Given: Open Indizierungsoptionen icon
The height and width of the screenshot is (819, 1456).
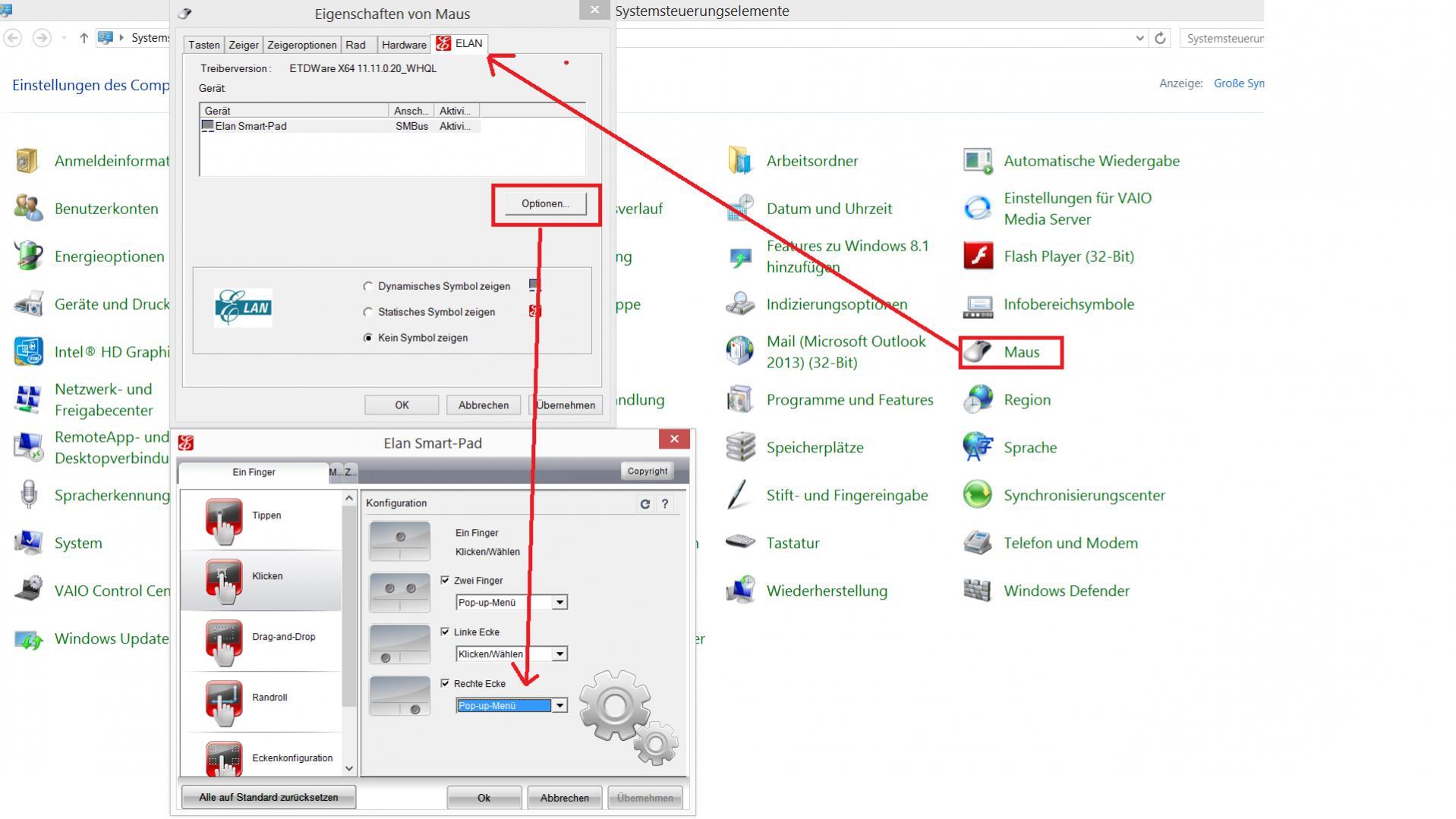Looking at the screenshot, I should click(x=740, y=304).
